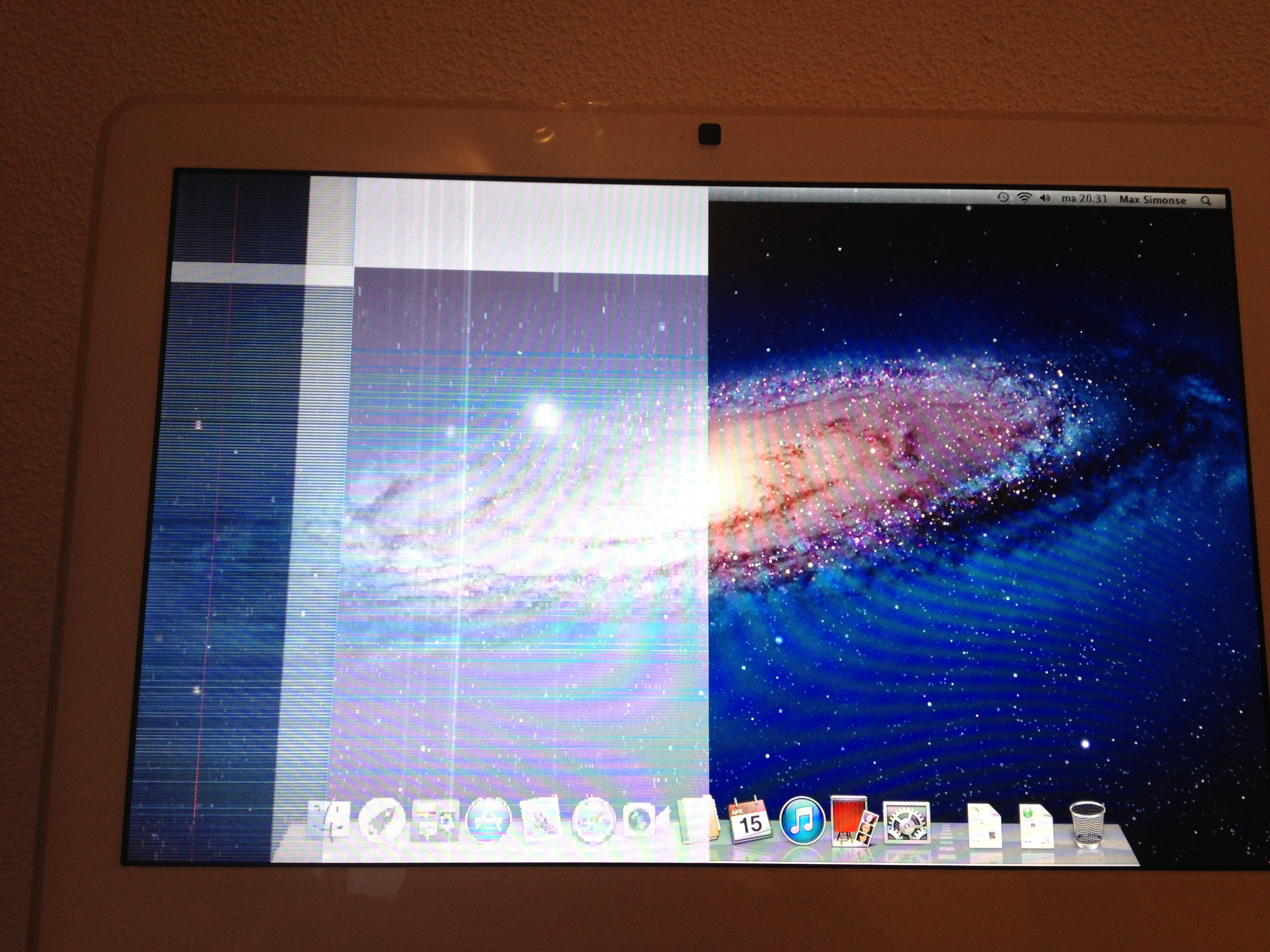Click the Max Simonse user menu
This screenshot has width=1270, height=952.
coord(1152,200)
